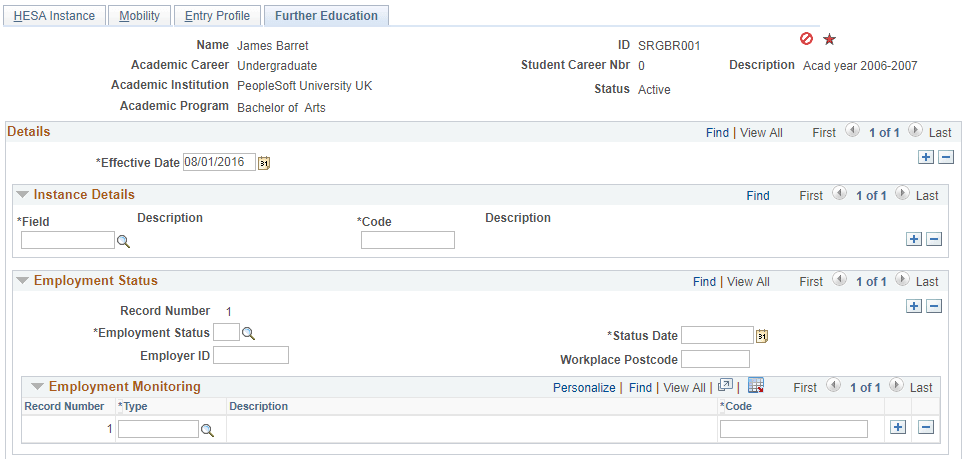This screenshot has height=459, width=962.
Task: Open the Status Date calendar picker
Action: 761,336
